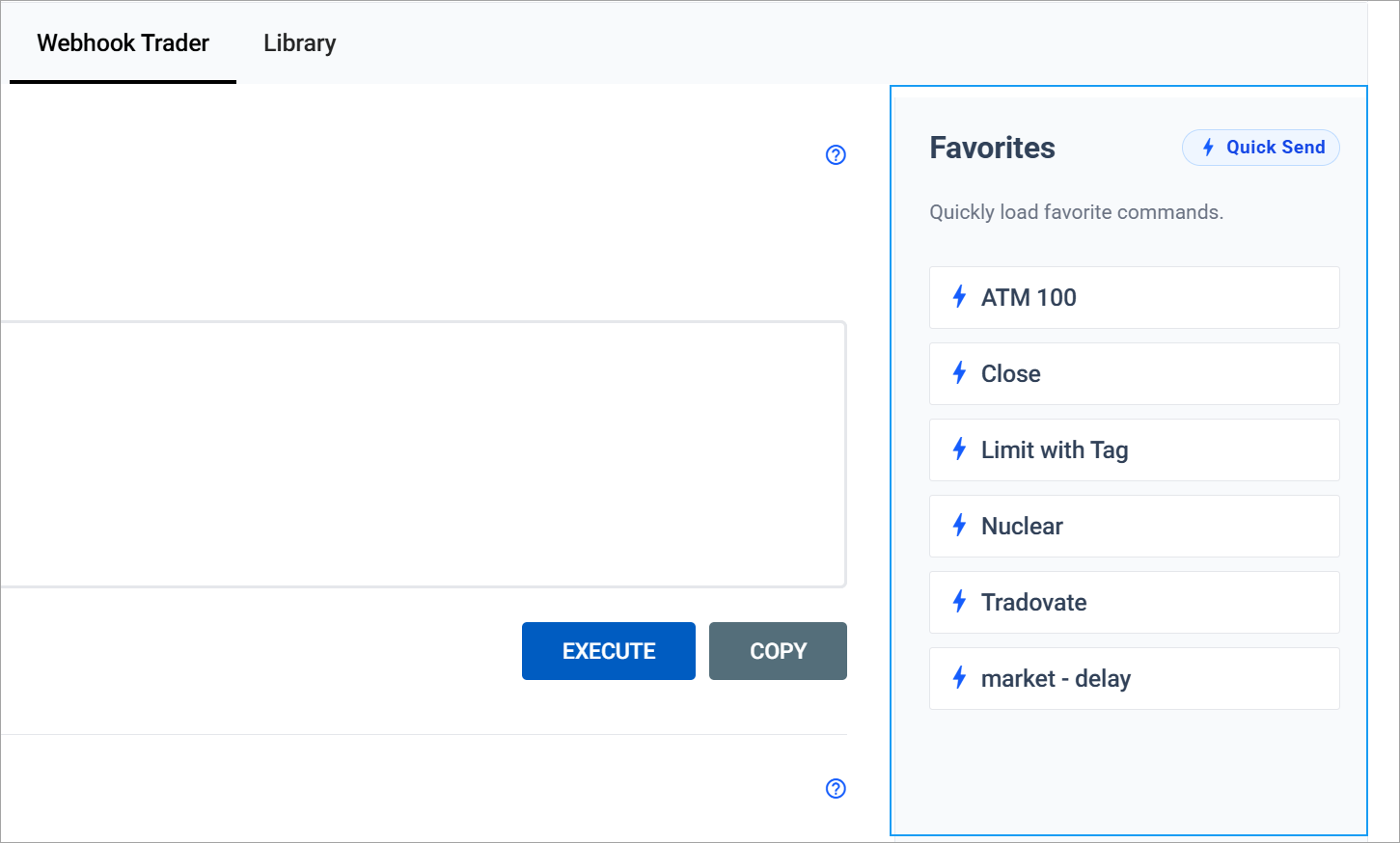Click the COPY button

coord(778,651)
